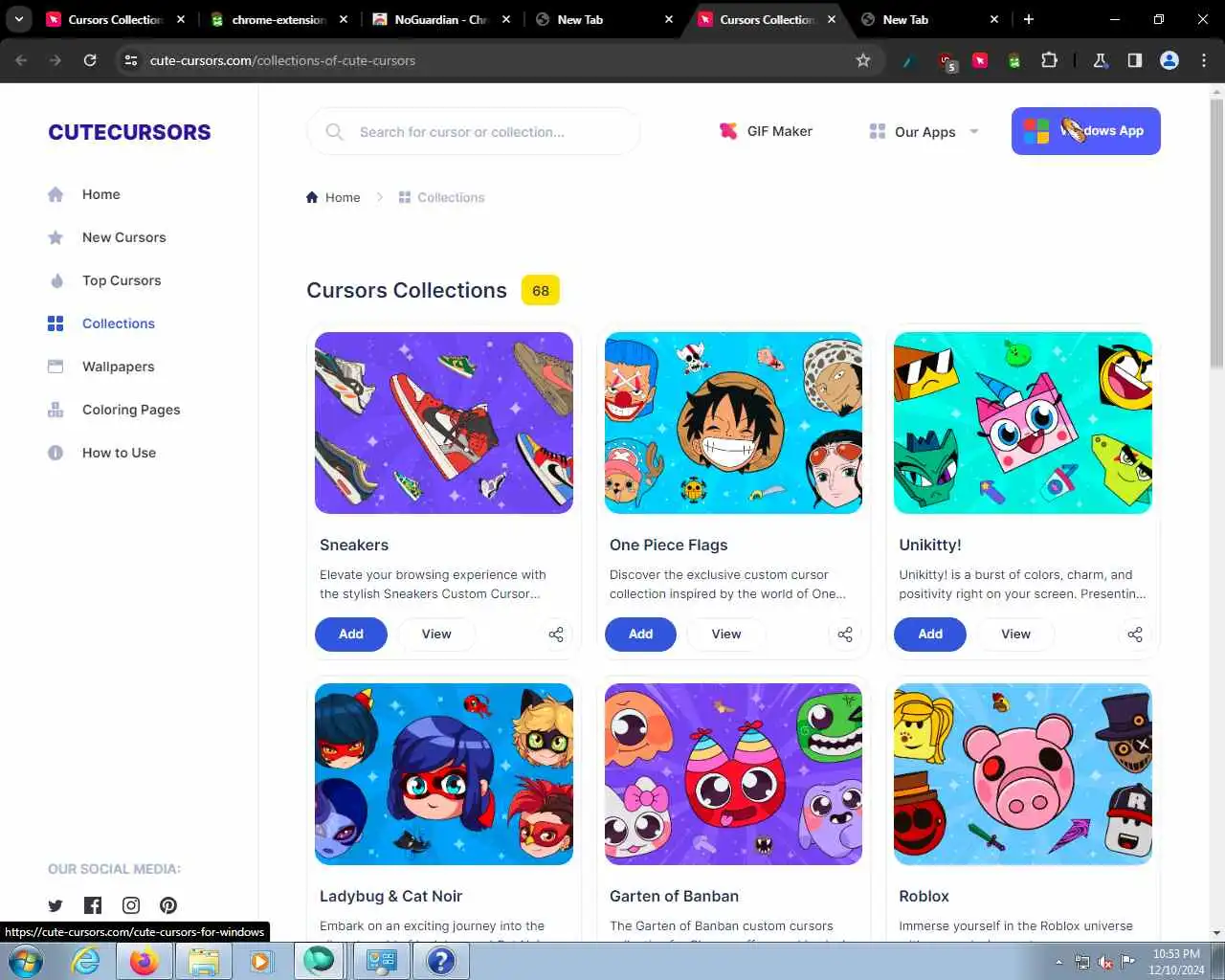
Task: Share the Unikitty! collection
Action: click(1135, 635)
